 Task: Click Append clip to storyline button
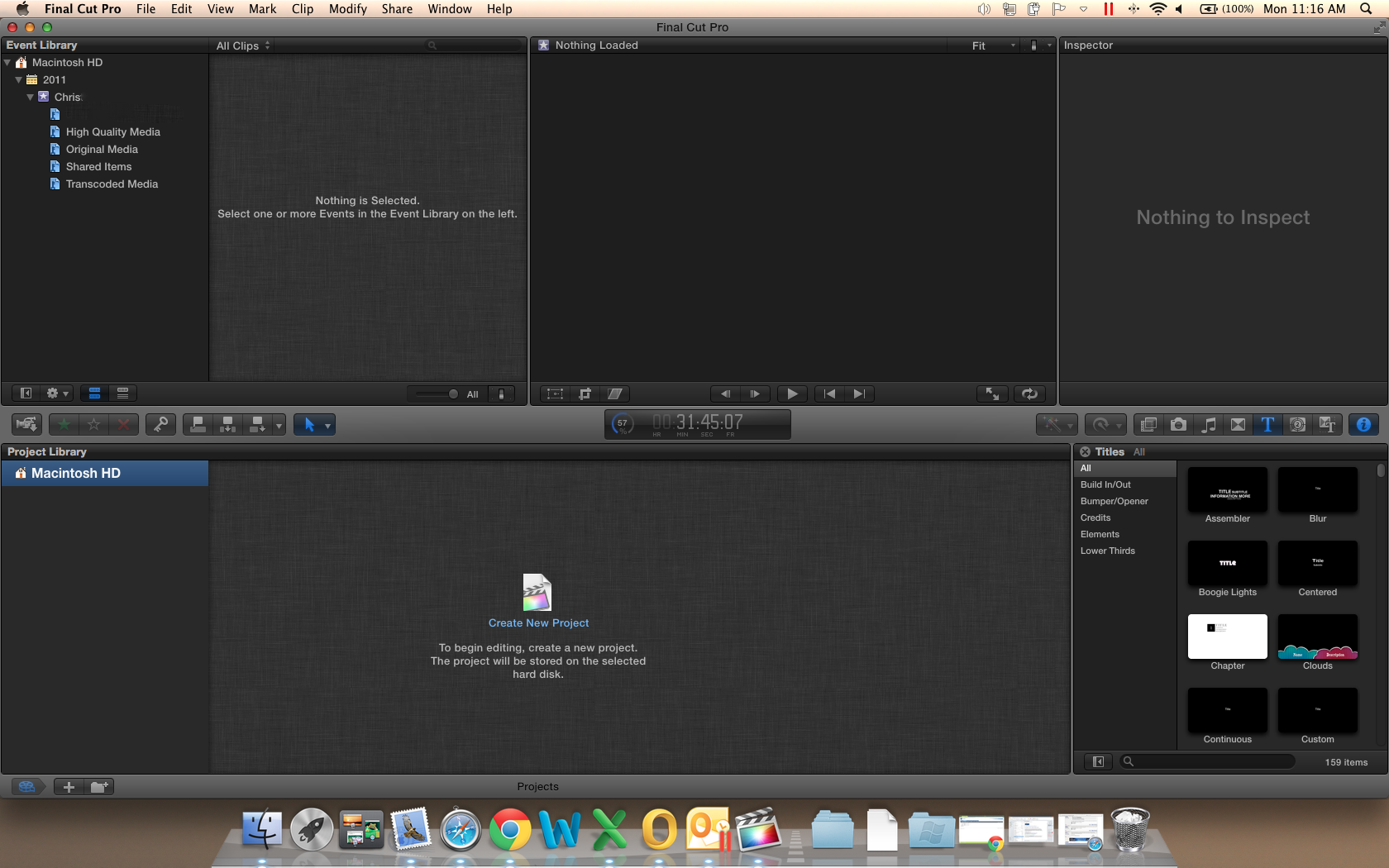(x=257, y=424)
